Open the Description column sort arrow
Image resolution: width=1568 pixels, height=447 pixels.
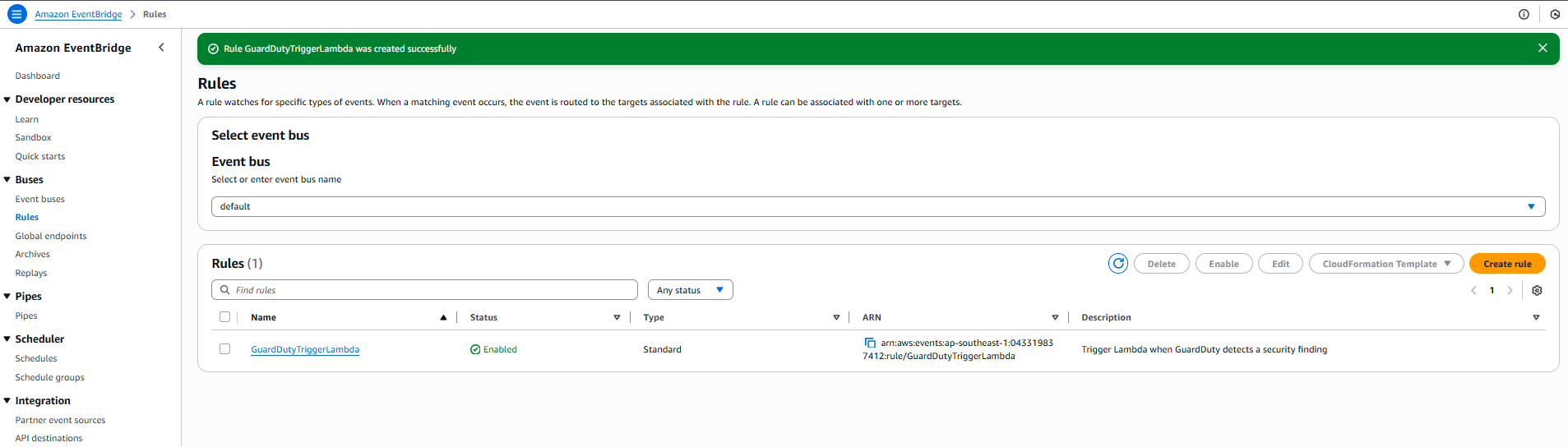(1536, 317)
